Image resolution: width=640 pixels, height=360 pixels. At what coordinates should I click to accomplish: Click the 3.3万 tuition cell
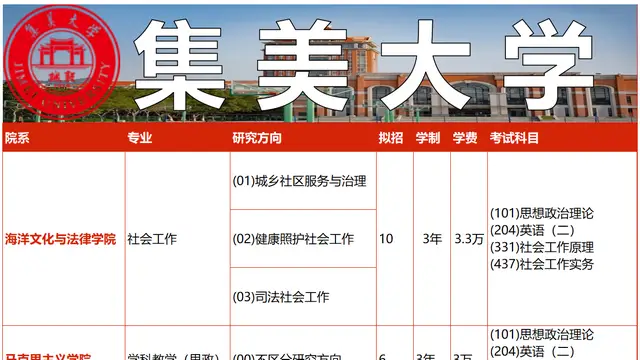pos(469,239)
